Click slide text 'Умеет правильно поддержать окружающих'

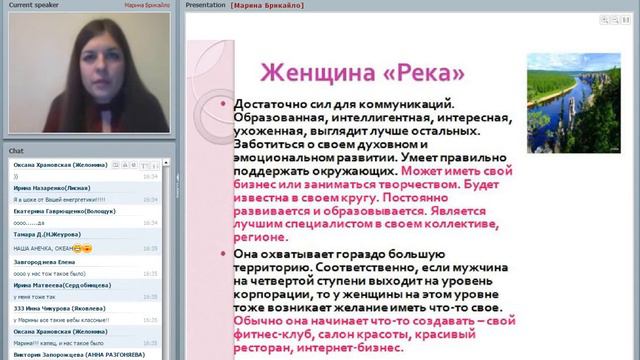point(370,164)
